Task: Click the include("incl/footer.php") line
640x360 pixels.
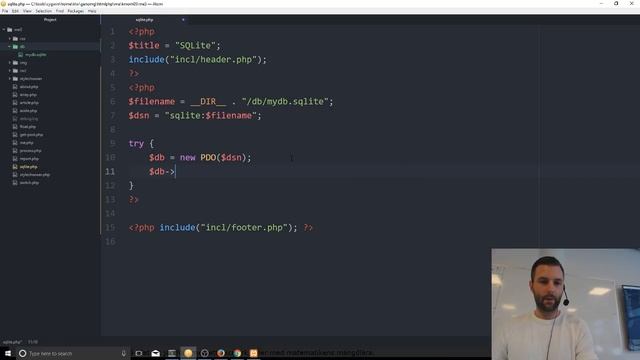Action: (220, 227)
